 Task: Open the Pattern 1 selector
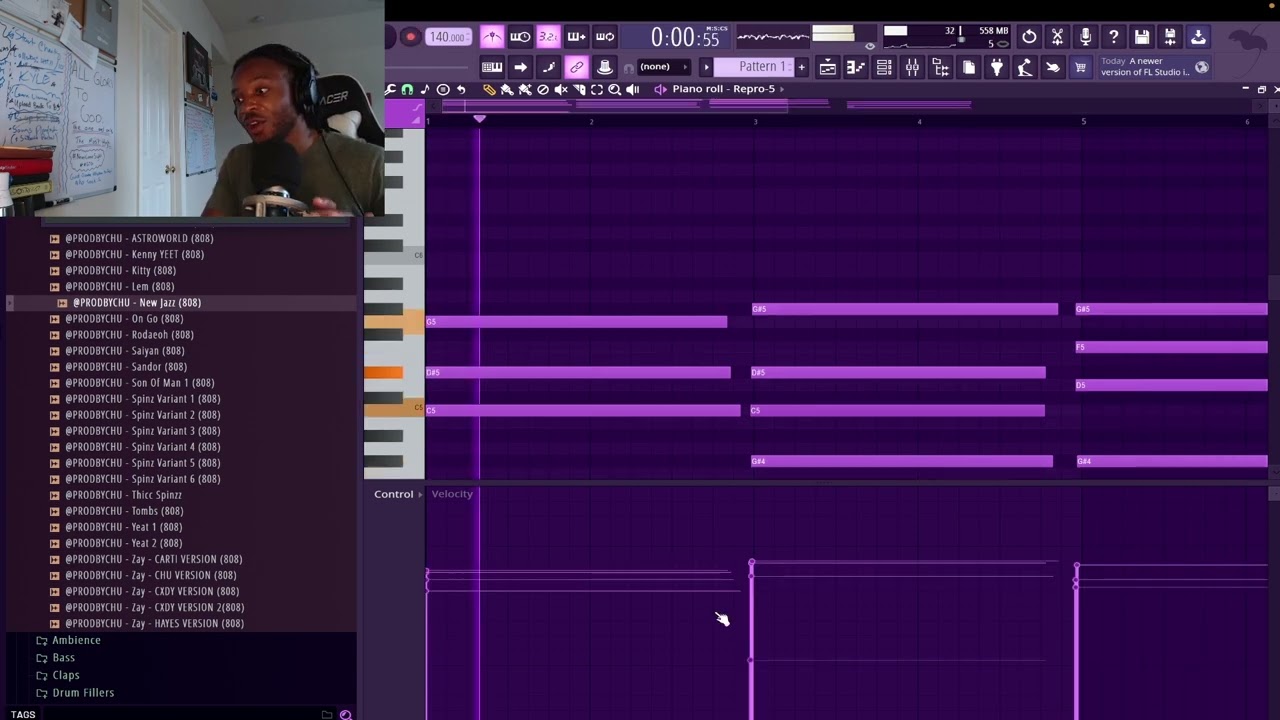point(763,67)
